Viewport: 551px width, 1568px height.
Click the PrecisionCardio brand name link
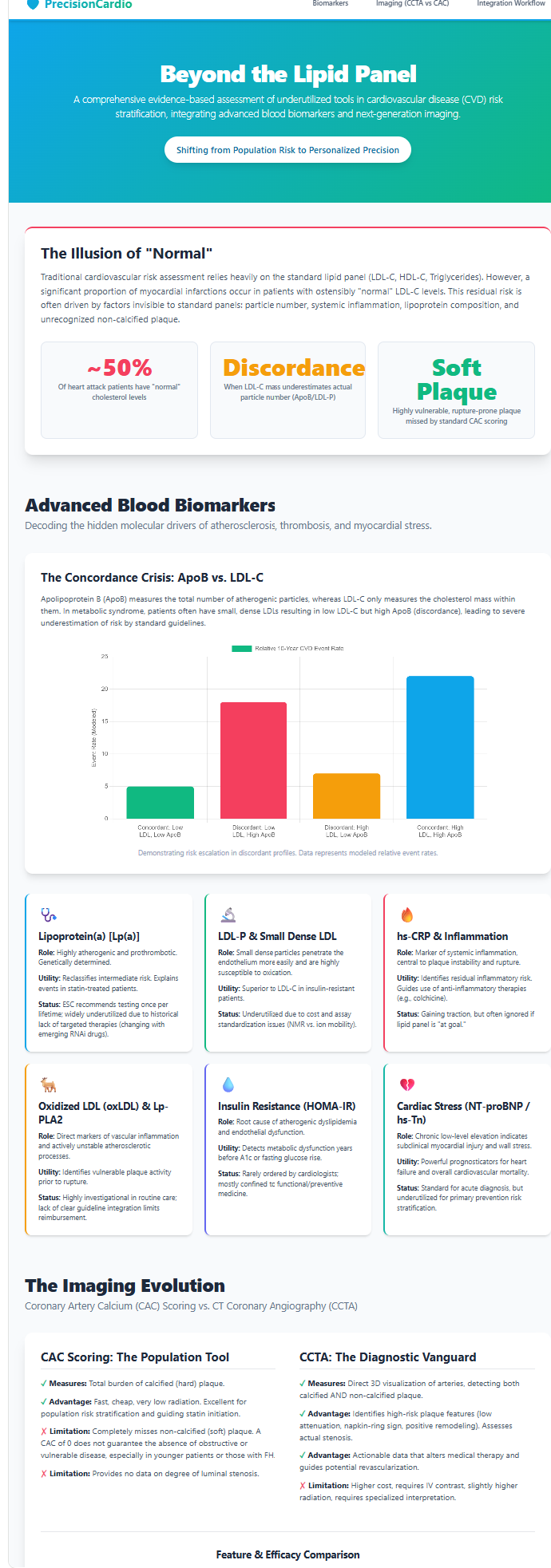[x=88, y=4]
